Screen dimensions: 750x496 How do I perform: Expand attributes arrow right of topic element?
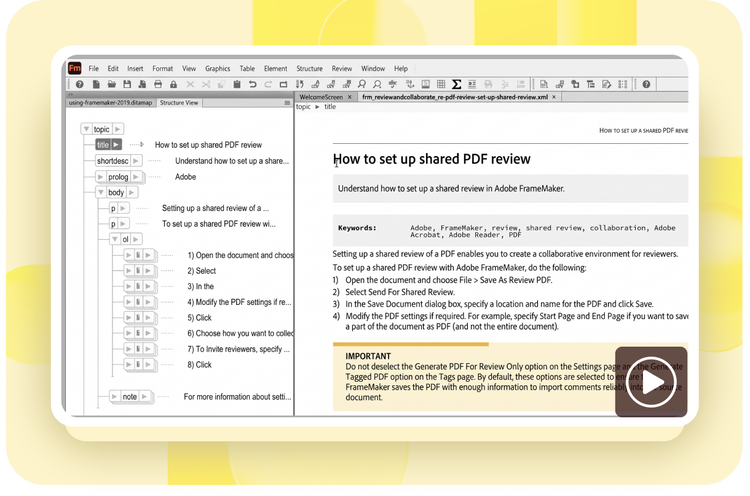(118, 129)
